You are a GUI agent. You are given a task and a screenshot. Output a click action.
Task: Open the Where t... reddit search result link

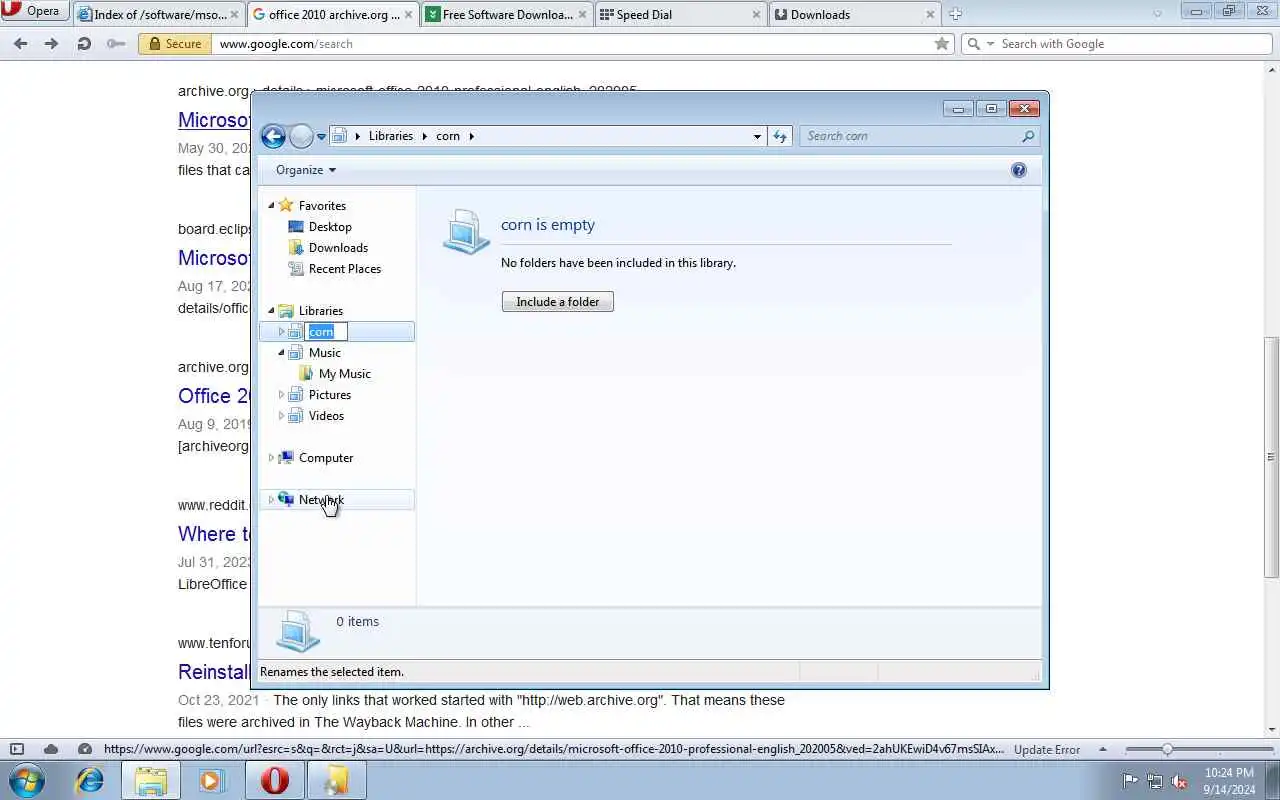click(214, 534)
